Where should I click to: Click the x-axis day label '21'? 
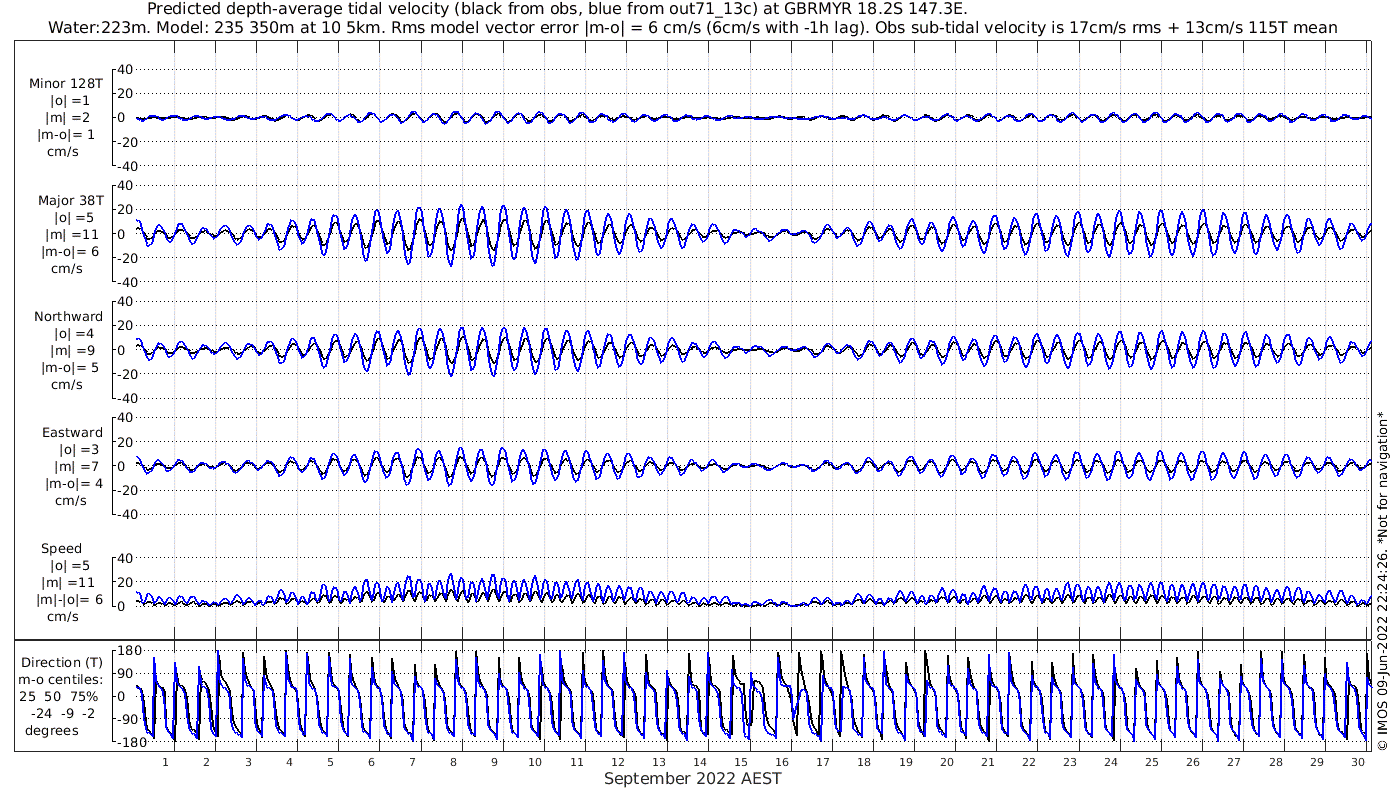coord(987,762)
